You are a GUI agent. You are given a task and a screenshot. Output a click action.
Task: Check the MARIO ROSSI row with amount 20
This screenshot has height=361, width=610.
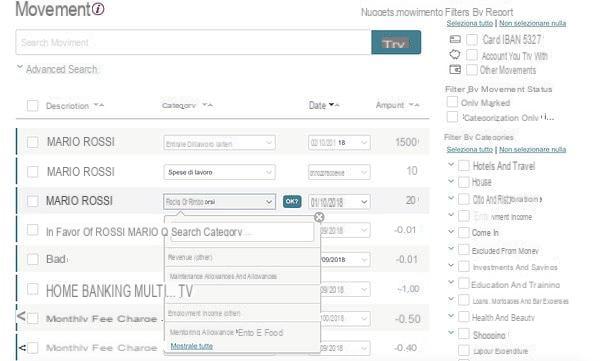click(x=33, y=202)
